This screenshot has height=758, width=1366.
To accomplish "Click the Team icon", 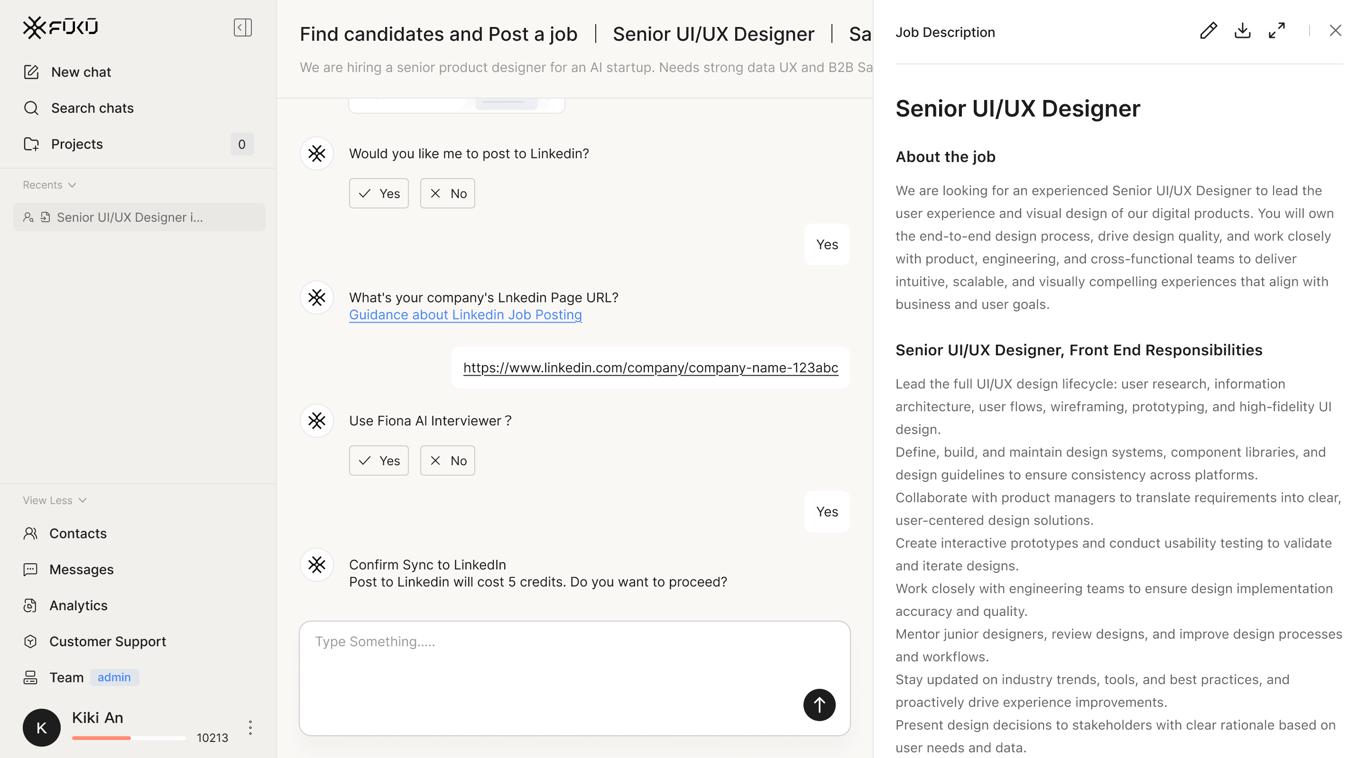I will [x=30, y=678].
